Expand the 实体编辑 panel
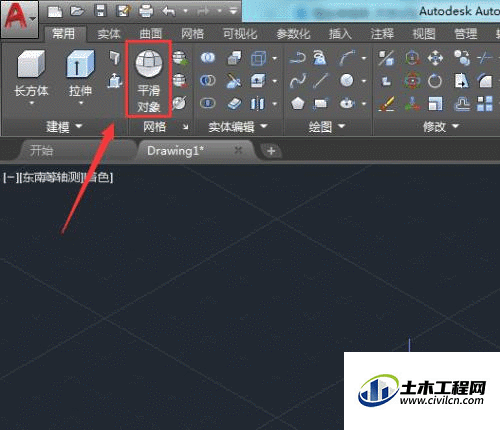The image size is (500, 430). [238, 126]
